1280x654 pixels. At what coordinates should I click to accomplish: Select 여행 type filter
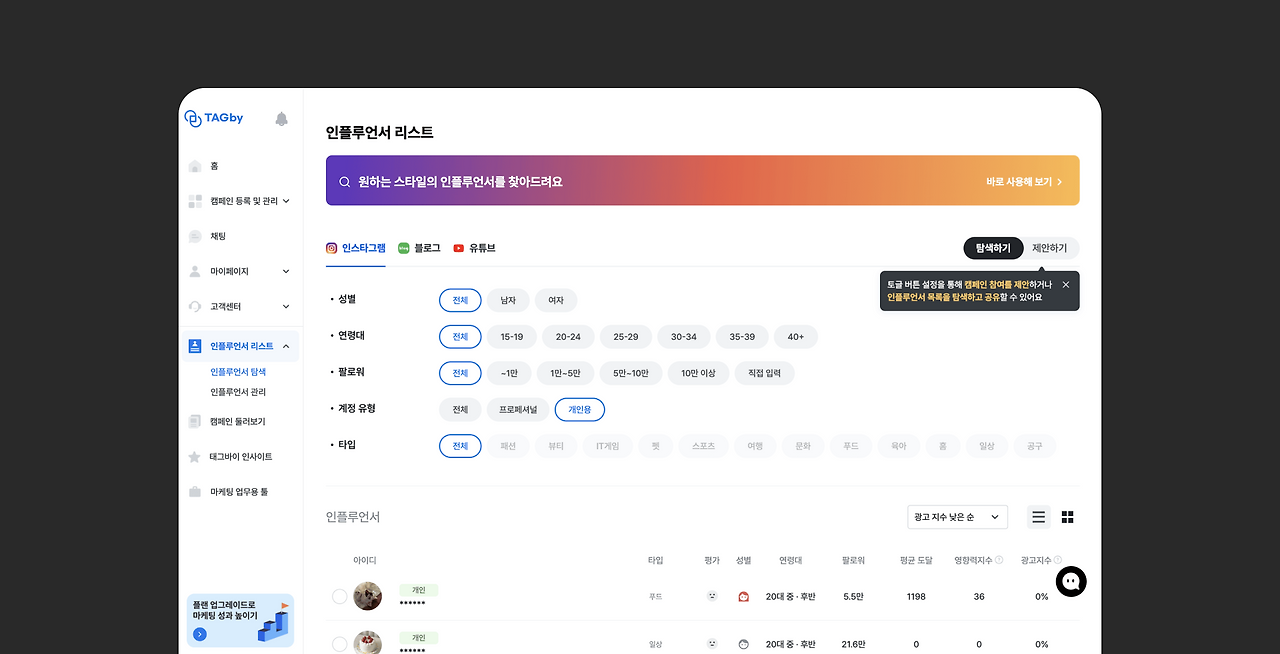coord(755,446)
